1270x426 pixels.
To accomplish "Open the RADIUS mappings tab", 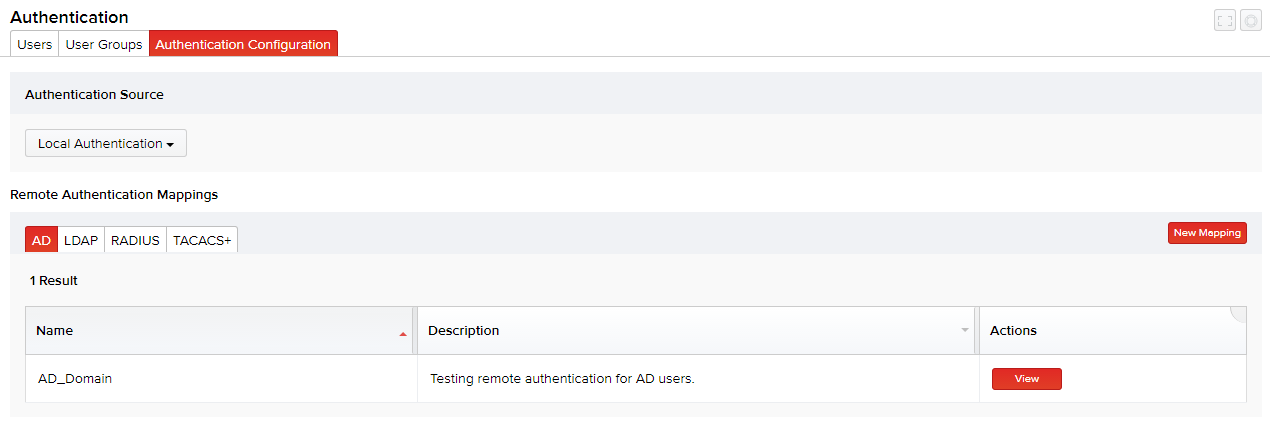I will [135, 240].
